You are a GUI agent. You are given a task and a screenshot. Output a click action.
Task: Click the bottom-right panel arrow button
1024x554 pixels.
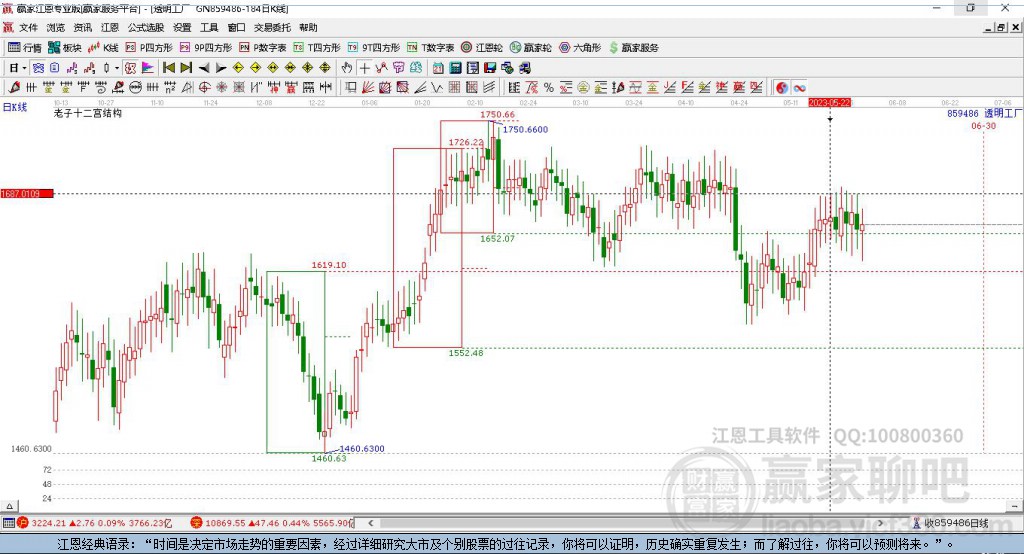click(x=1014, y=506)
